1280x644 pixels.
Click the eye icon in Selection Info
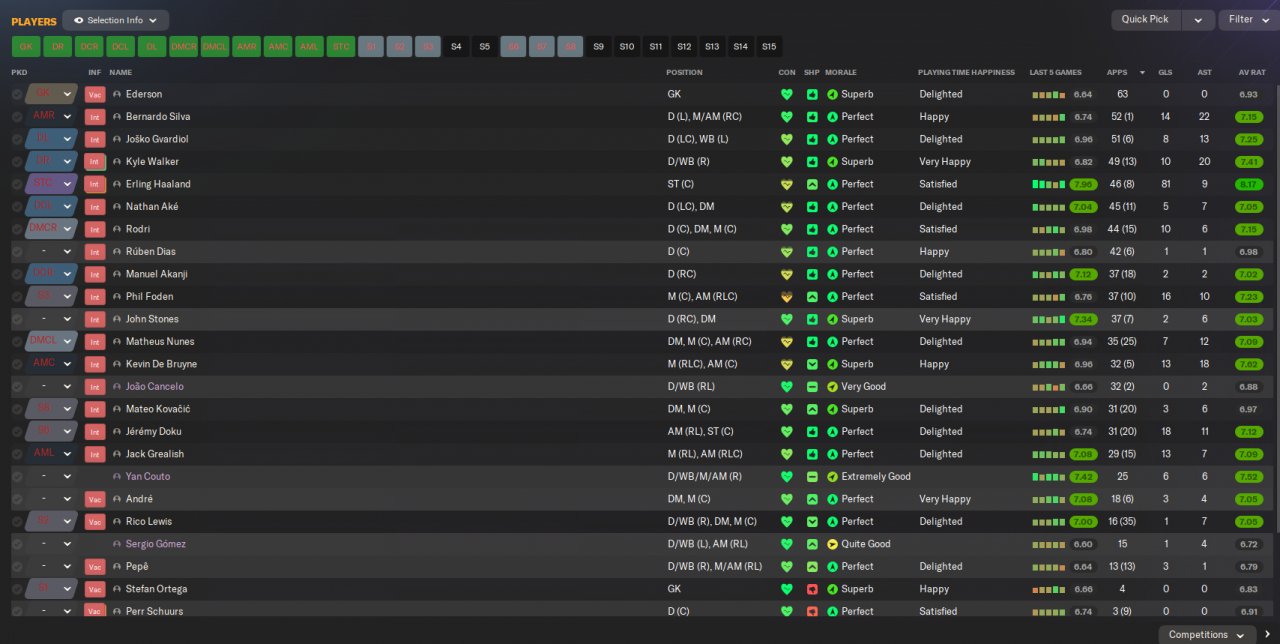click(x=78, y=20)
